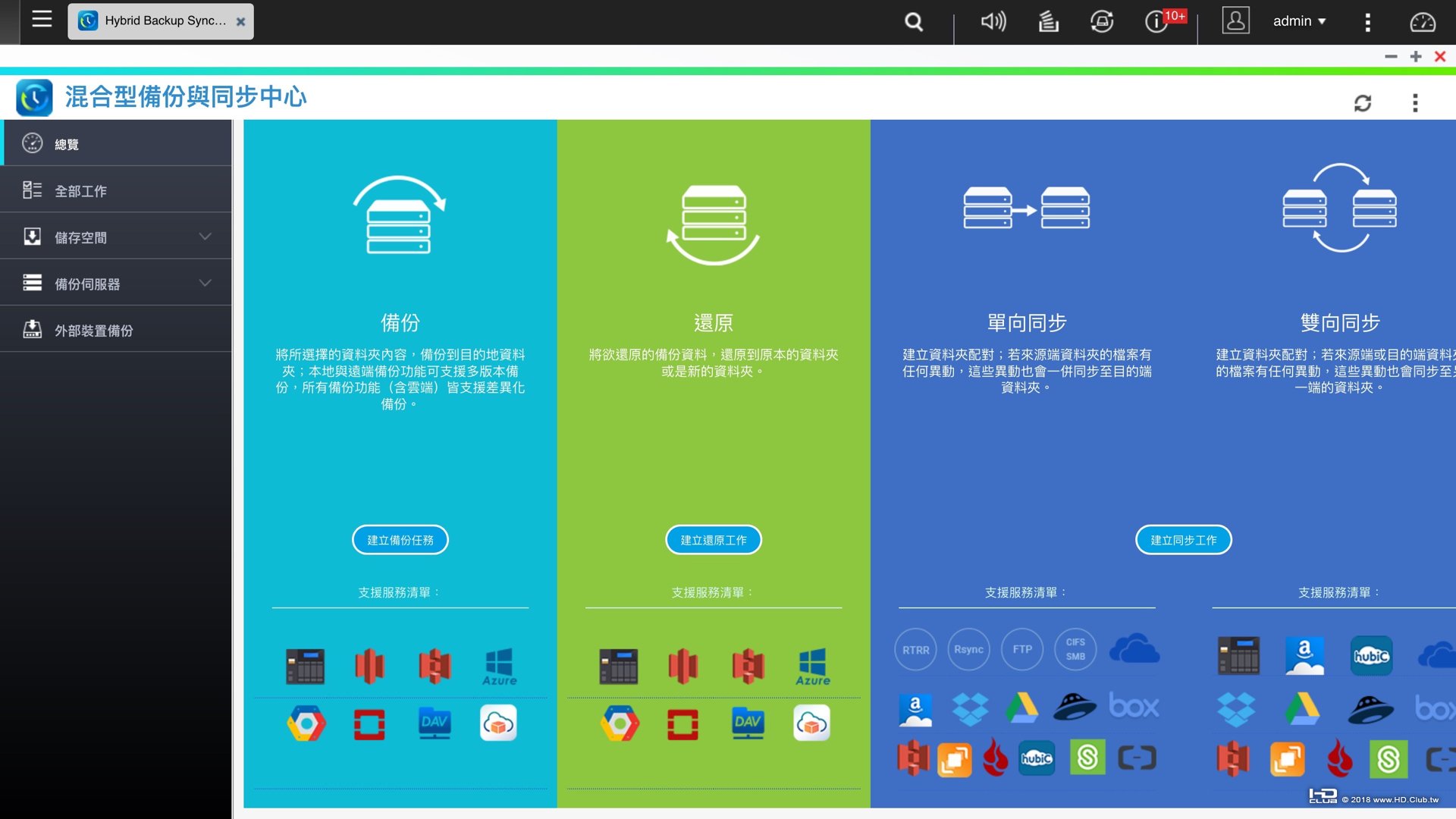Click the FTP service icon

(1022, 650)
